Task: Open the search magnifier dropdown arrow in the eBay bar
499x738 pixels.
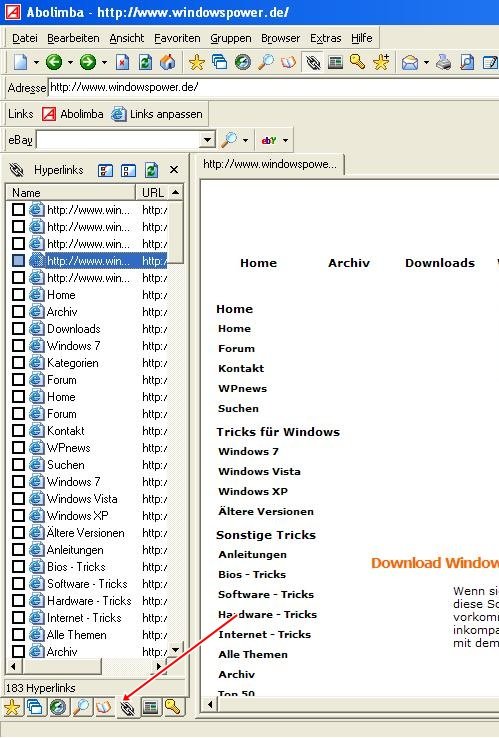Action: (x=245, y=140)
